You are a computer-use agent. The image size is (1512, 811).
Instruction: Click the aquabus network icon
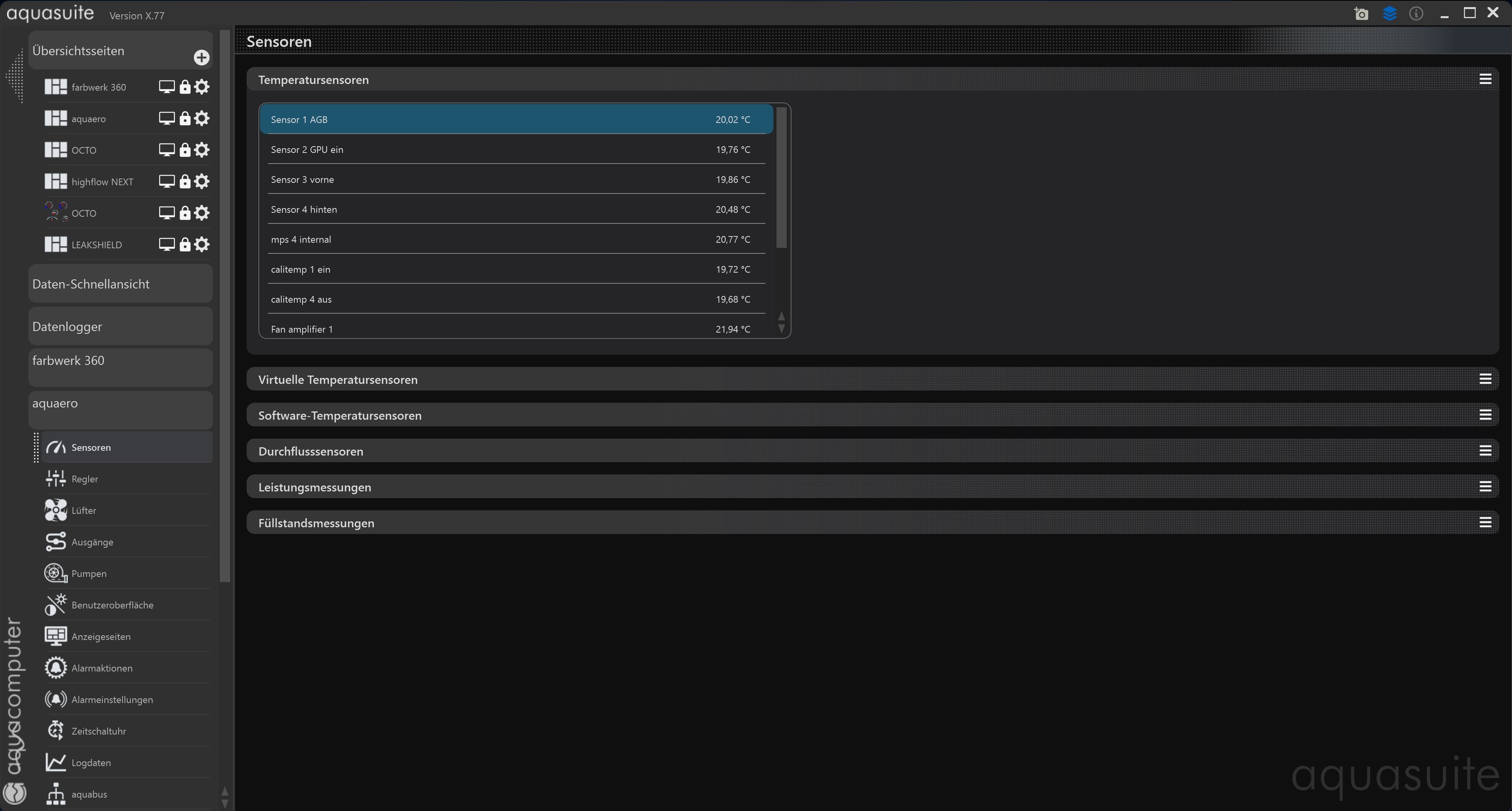[56, 794]
